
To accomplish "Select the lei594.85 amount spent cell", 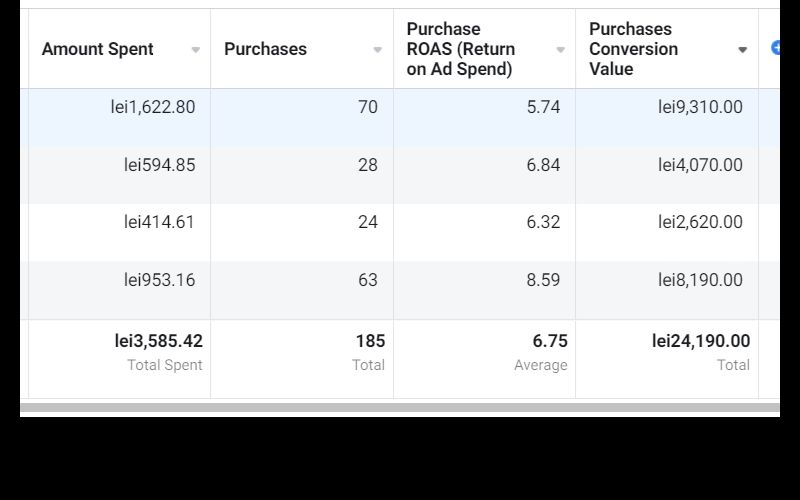I will (x=159, y=165).
